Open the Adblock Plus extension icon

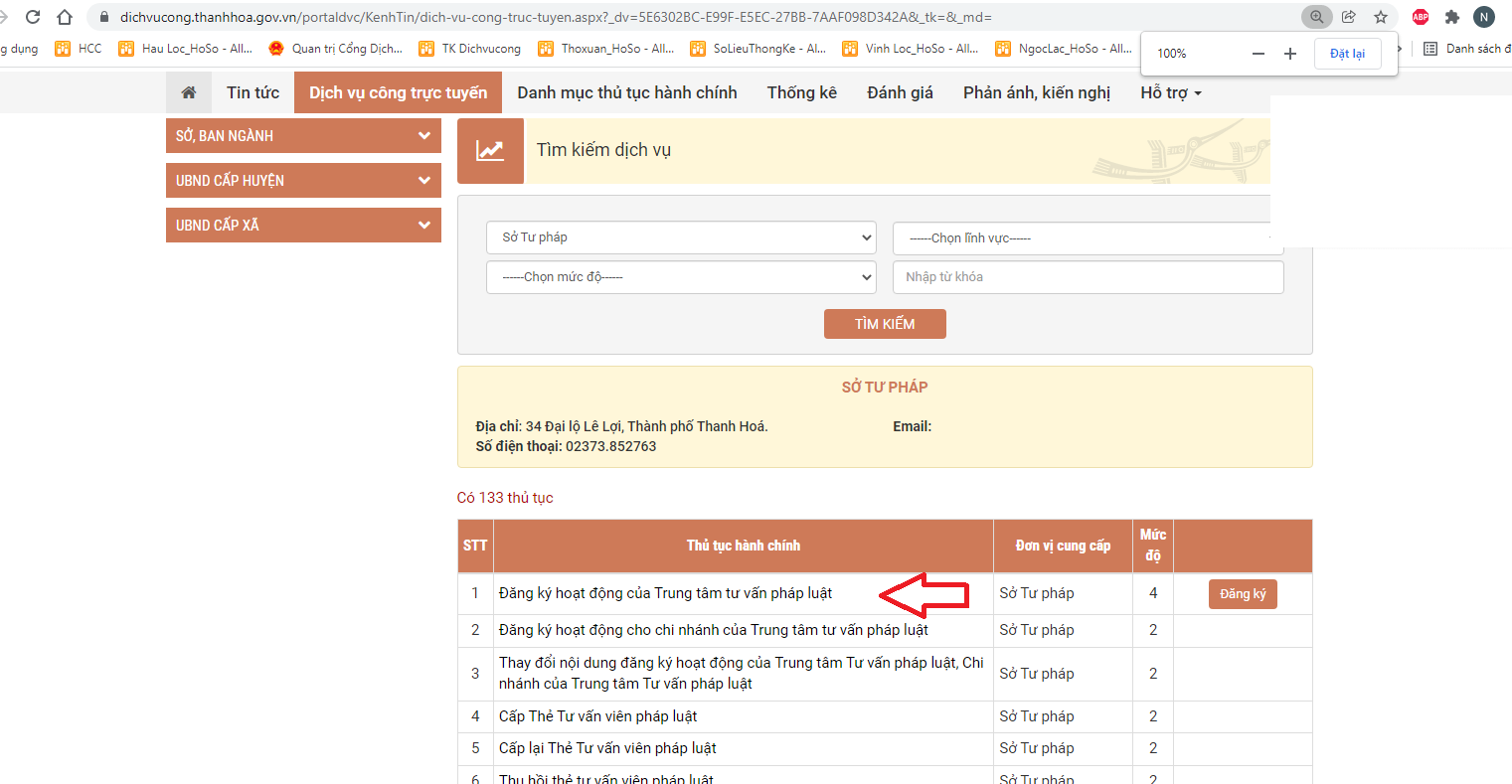pyautogui.click(x=1421, y=17)
